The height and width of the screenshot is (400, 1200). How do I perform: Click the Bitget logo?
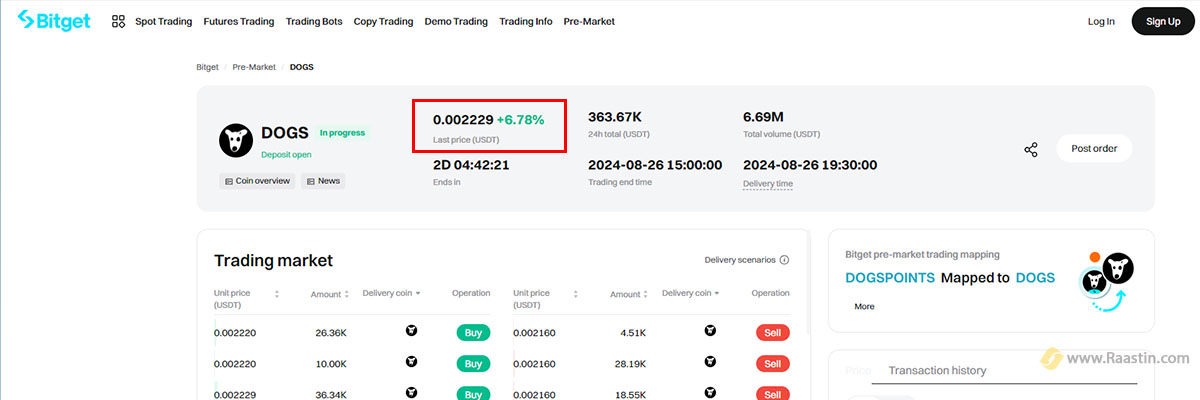pyautogui.click(x=56, y=20)
